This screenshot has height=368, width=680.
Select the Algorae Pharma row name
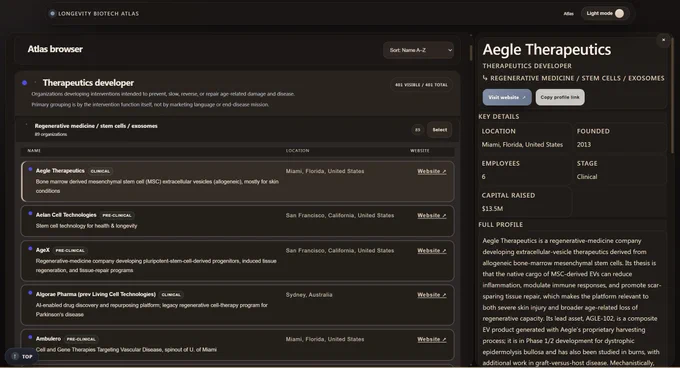95,294
